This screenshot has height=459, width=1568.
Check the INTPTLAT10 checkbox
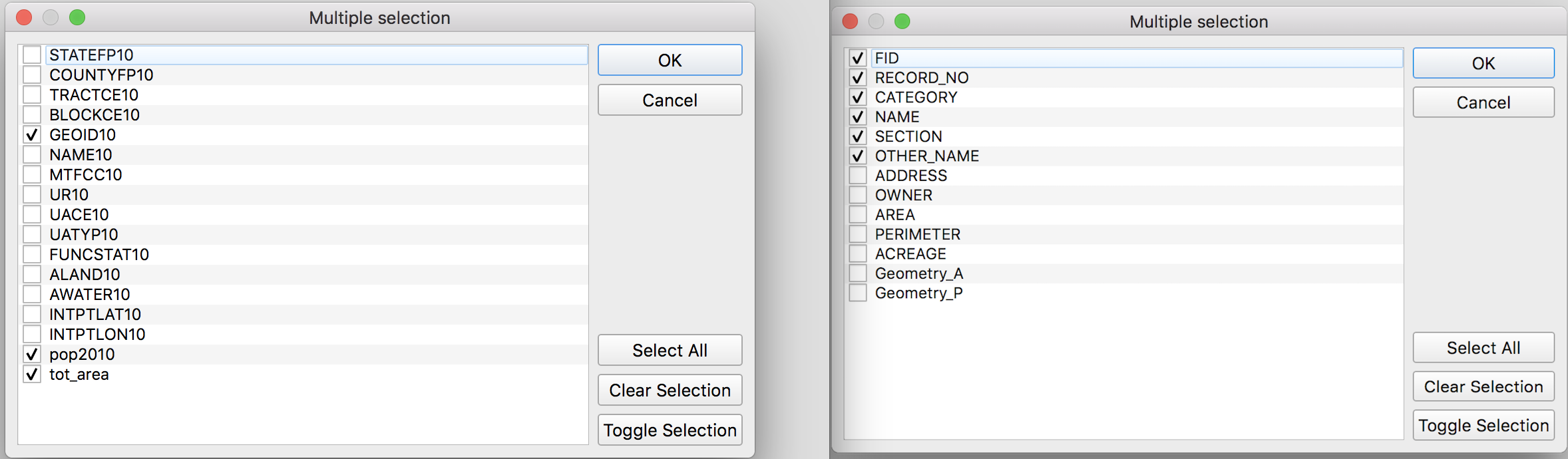pos(32,315)
